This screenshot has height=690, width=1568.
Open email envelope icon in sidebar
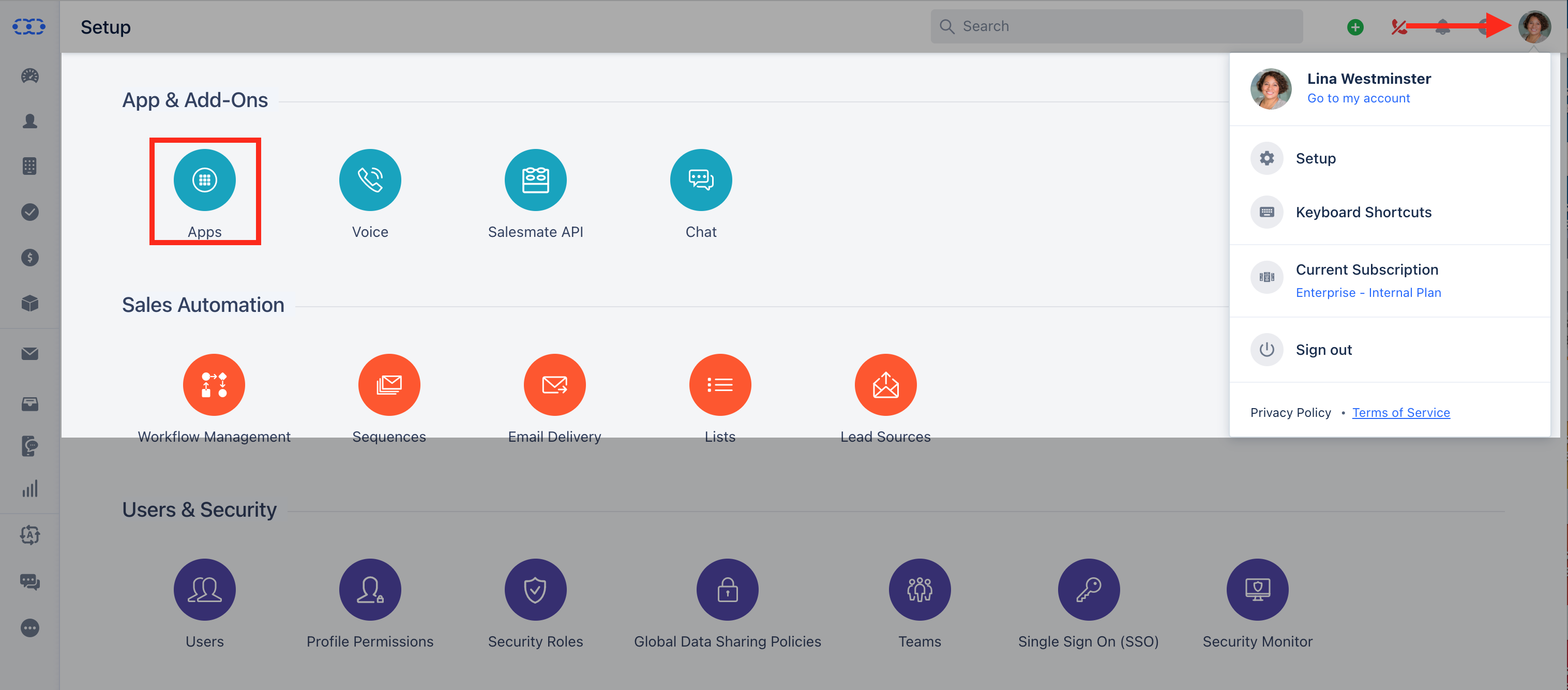[30, 354]
